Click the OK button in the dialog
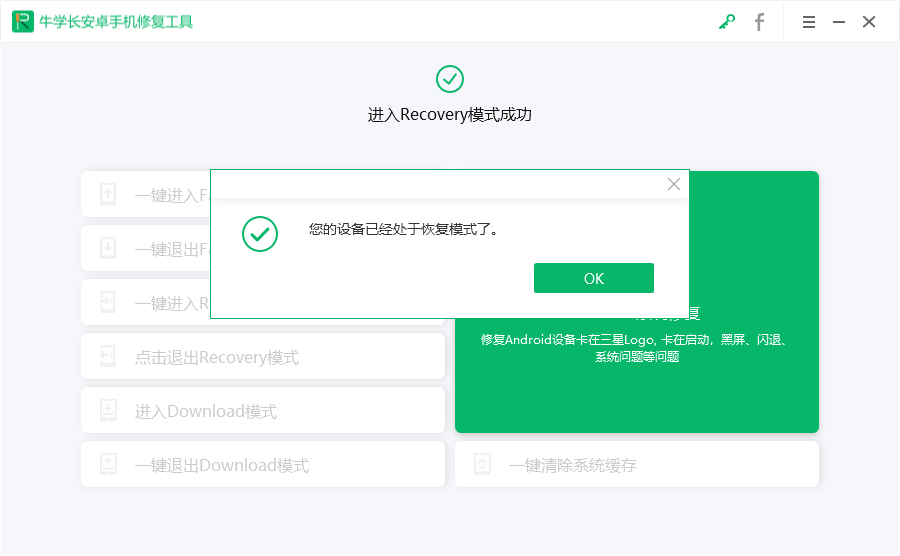This screenshot has height=556, width=900. click(x=593, y=278)
